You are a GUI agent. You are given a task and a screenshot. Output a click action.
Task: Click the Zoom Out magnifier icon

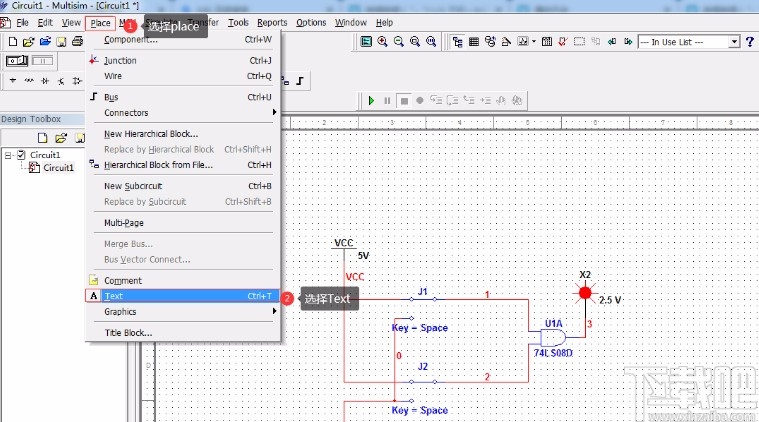(398, 42)
